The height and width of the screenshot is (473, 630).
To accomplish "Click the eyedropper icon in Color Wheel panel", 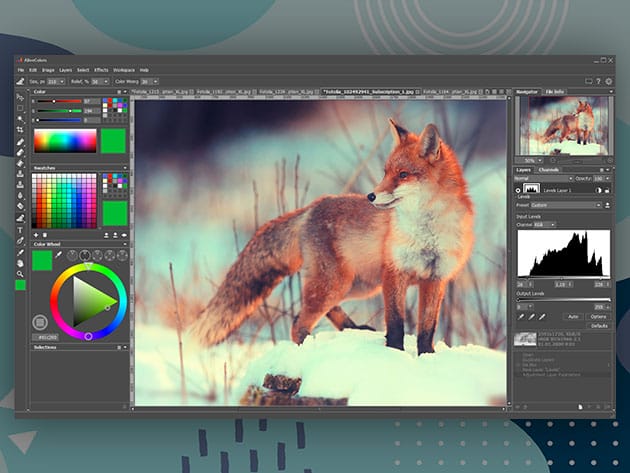I will pos(58,256).
